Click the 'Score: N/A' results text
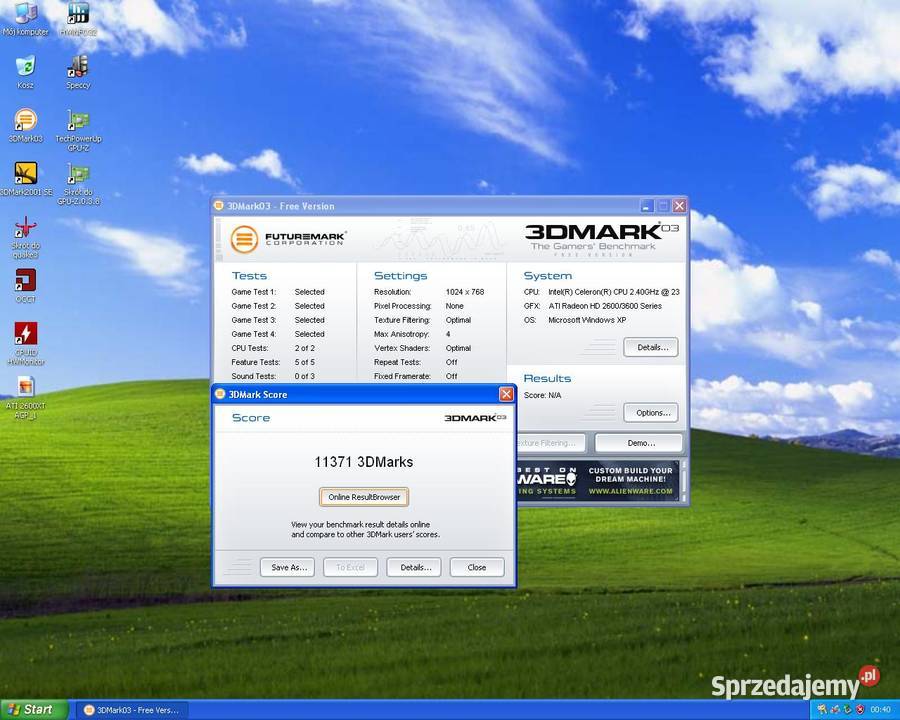Image resolution: width=900 pixels, height=720 pixels. tap(542, 395)
